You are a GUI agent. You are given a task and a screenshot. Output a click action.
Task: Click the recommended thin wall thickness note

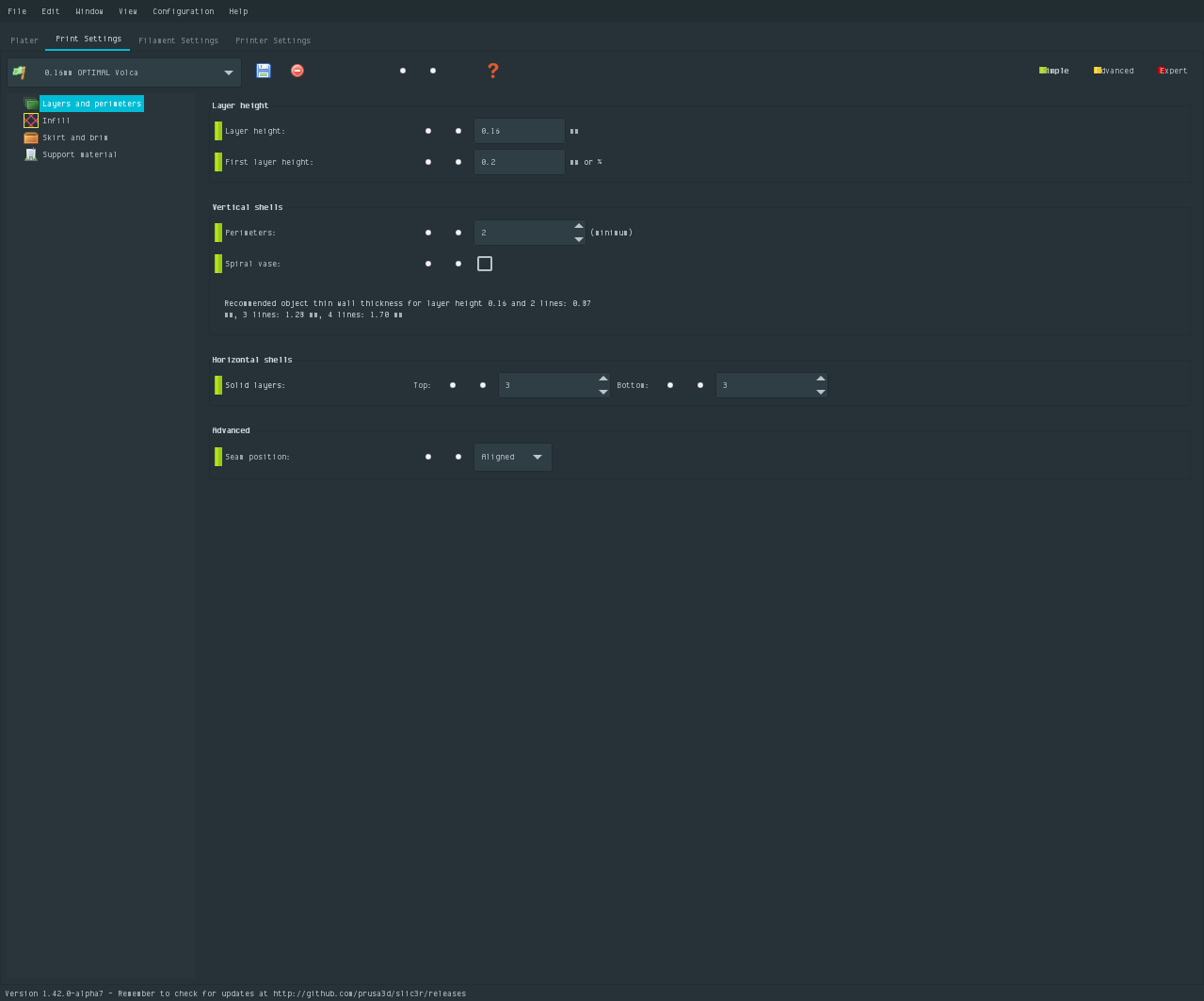coord(408,309)
